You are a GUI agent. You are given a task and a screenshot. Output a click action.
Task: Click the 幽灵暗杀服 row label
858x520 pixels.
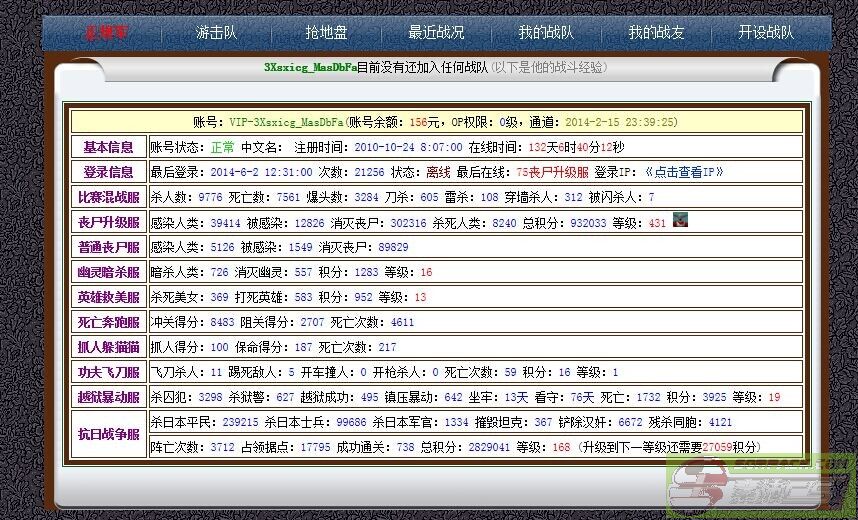coord(108,272)
